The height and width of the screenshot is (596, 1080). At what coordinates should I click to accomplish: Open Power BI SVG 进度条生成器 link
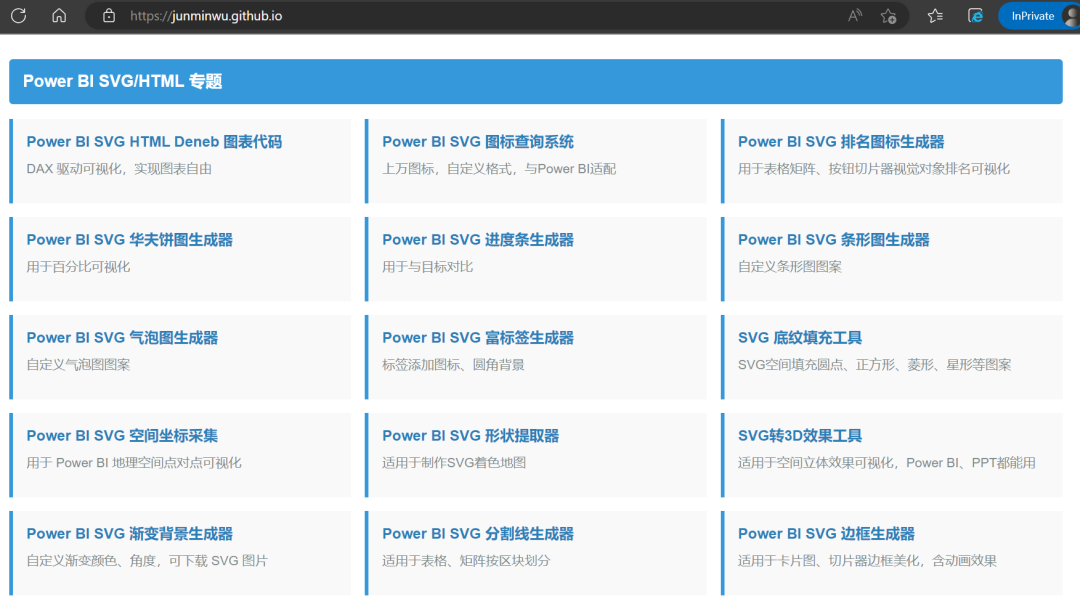pyautogui.click(x=478, y=240)
